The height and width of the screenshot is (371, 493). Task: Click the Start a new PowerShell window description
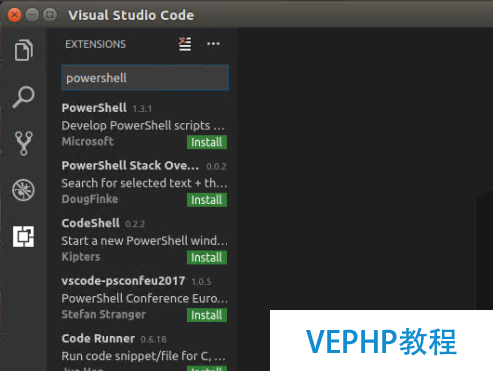pos(144,241)
